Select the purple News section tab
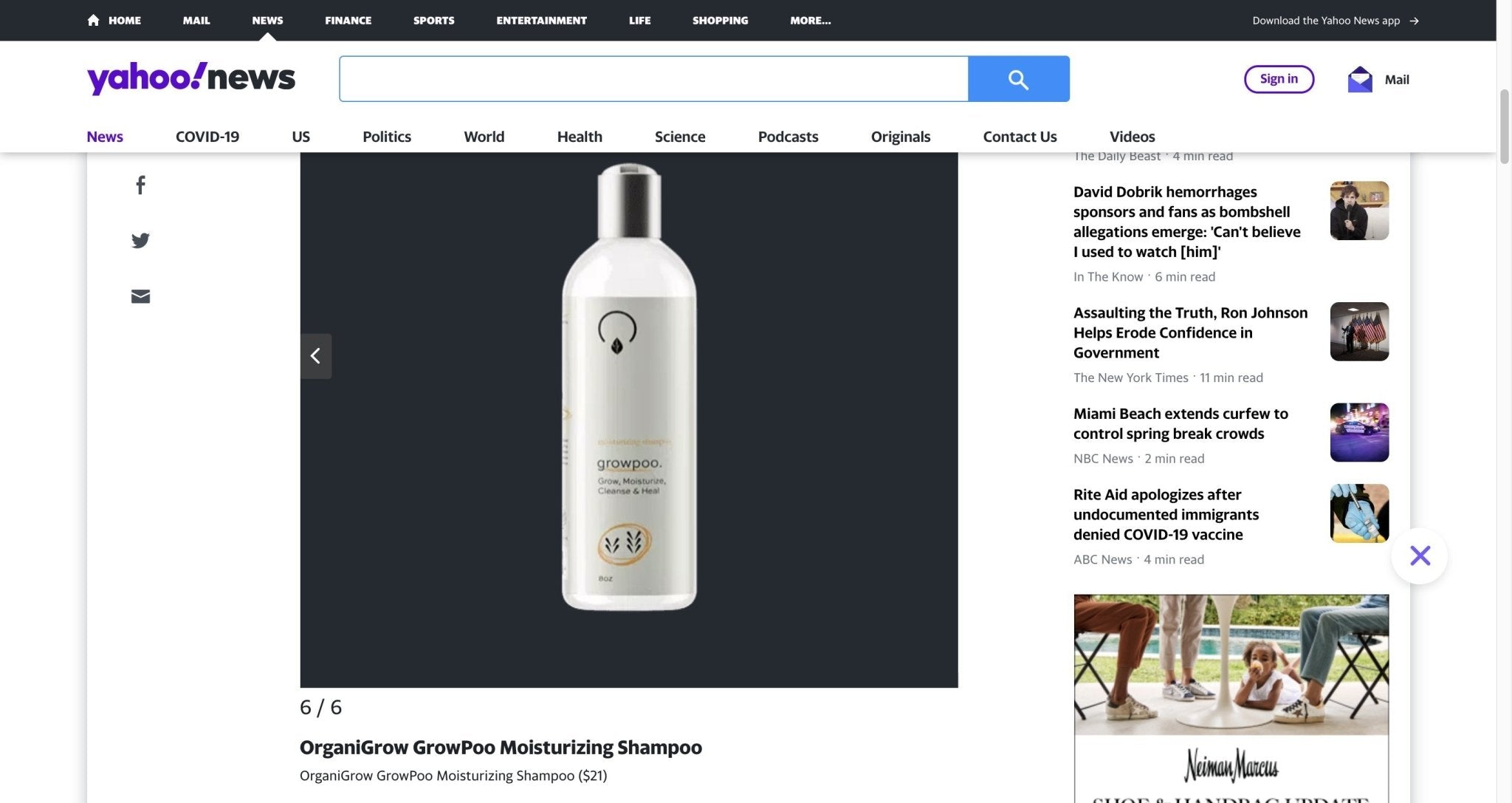Image resolution: width=1512 pixels, height=803 pixels. [x=105, y=137]
